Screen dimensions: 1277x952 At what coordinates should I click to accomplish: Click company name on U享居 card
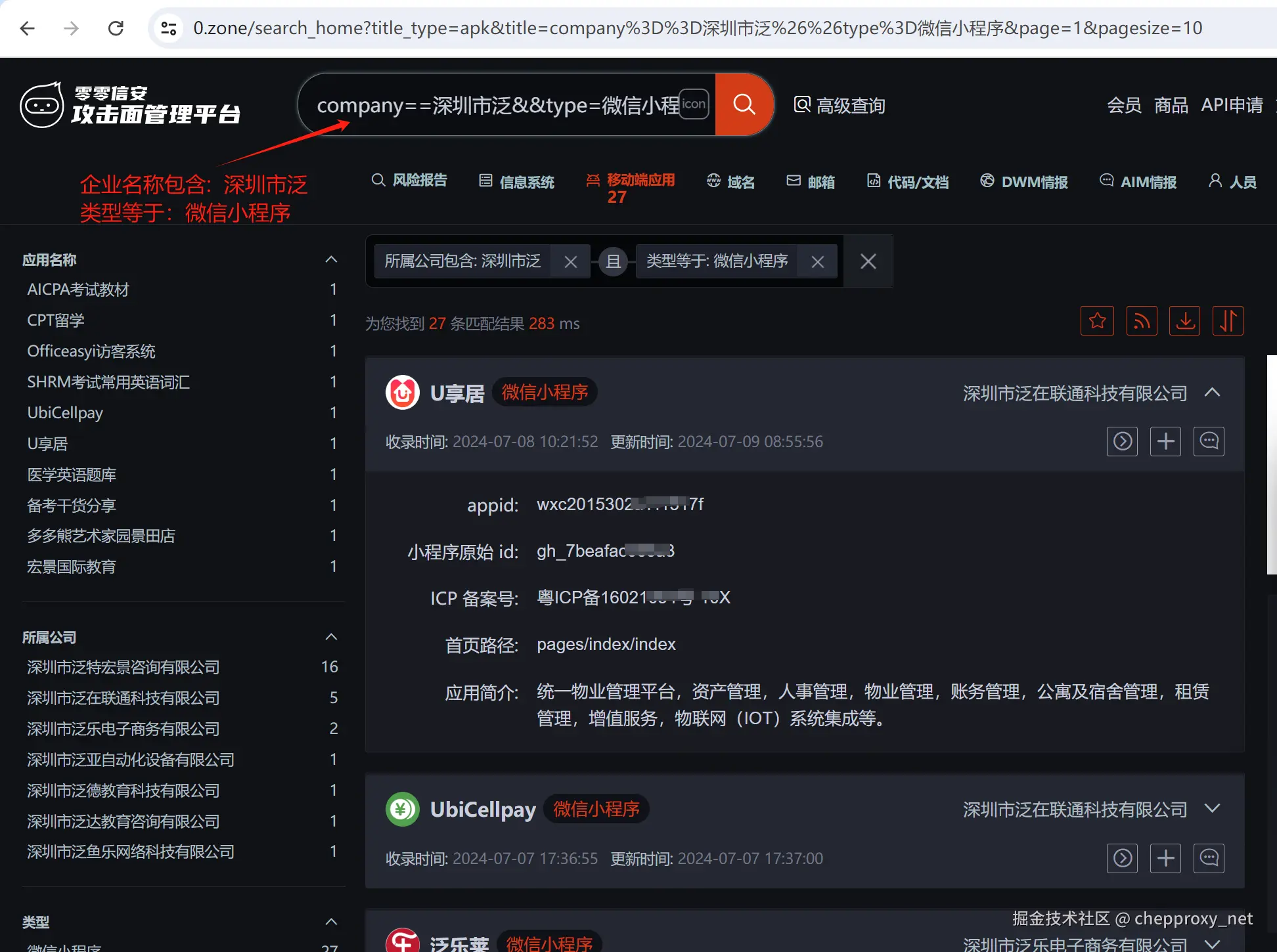[1075, 393]
